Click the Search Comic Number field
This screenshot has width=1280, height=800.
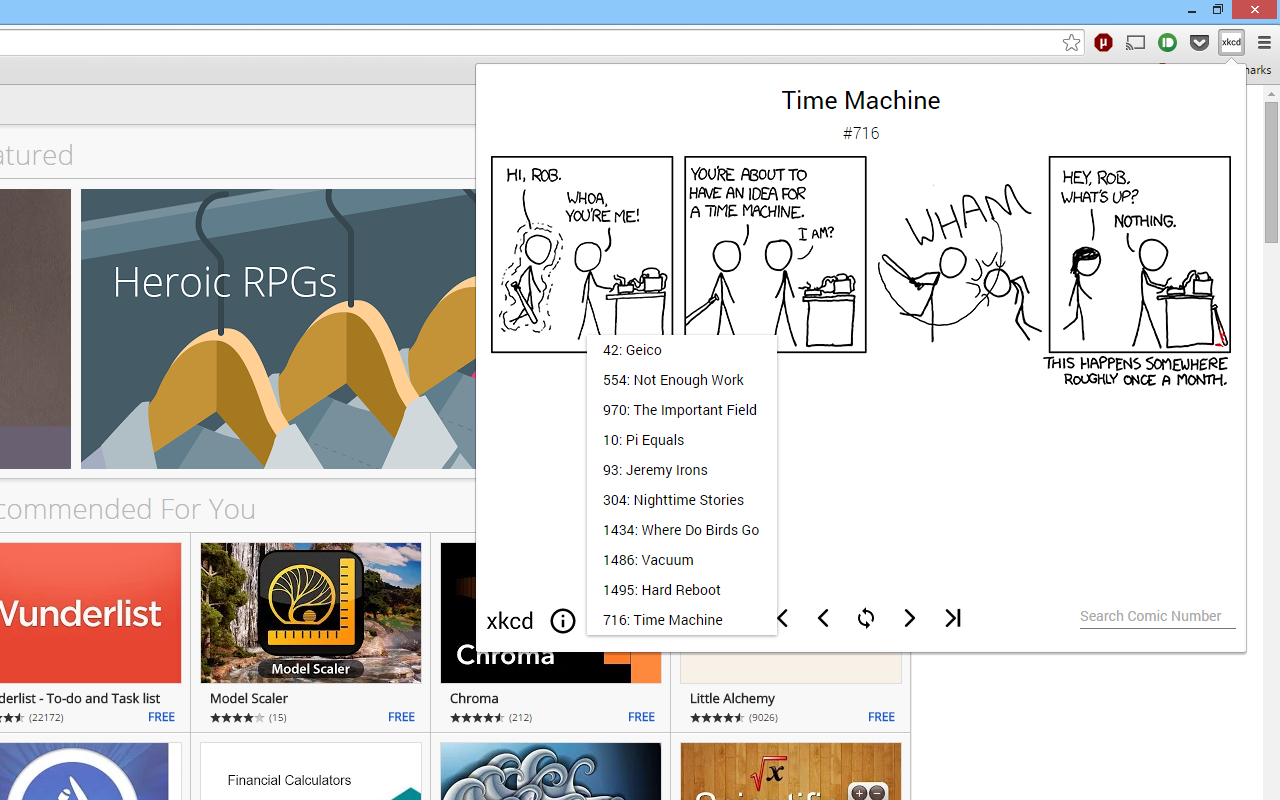coord(1157,616)
